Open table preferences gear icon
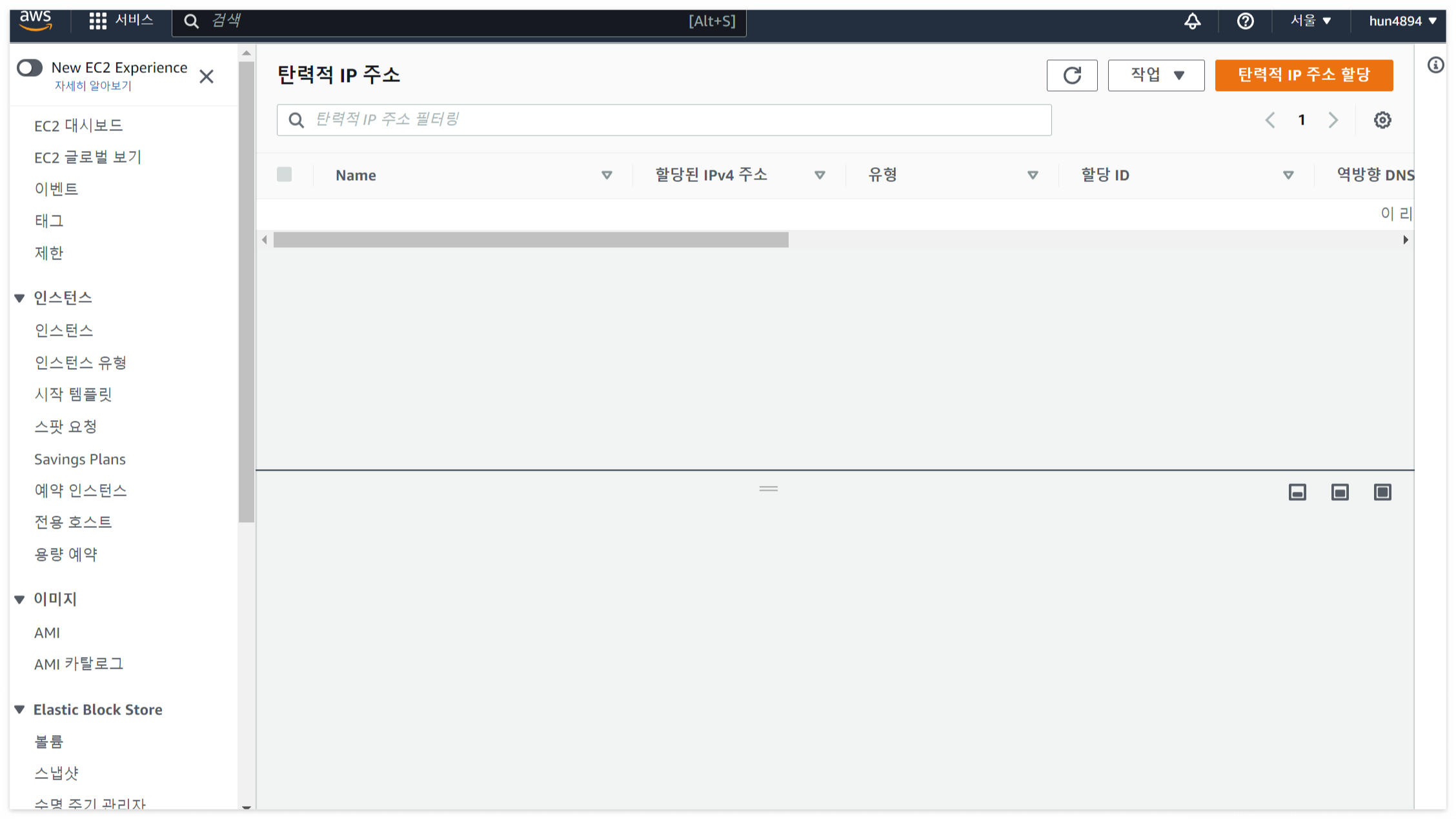The image size is (1456, 819). point(1382,120)
